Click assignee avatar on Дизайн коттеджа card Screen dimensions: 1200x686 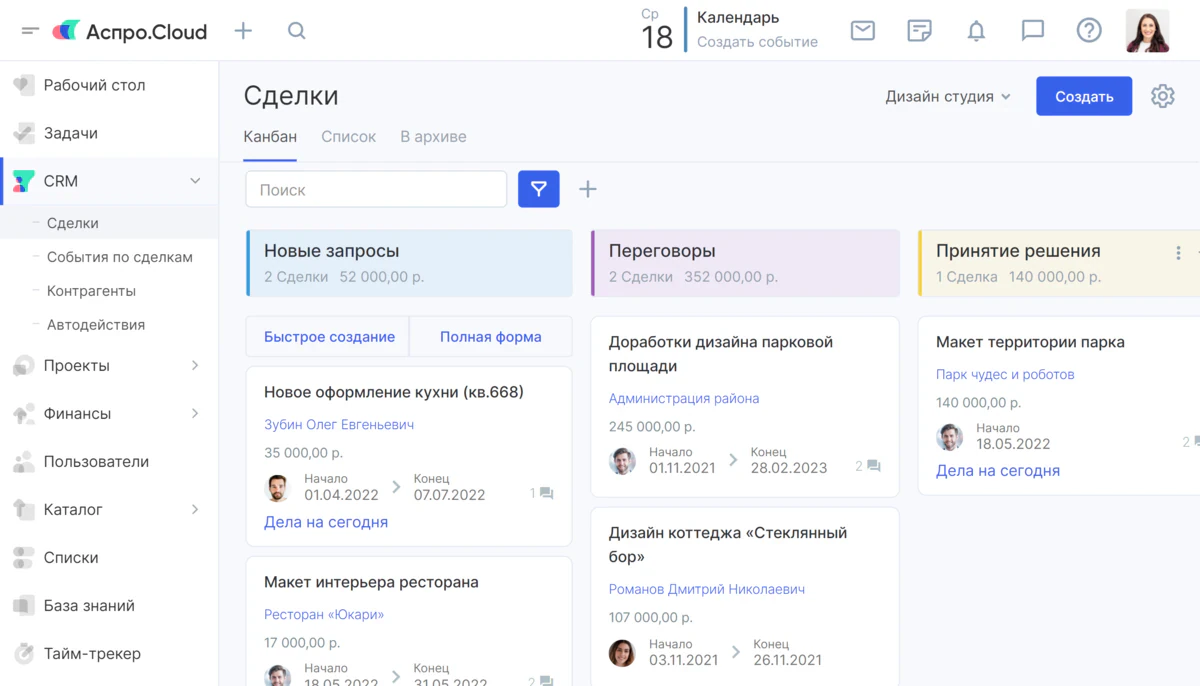(x=622, y=653)
